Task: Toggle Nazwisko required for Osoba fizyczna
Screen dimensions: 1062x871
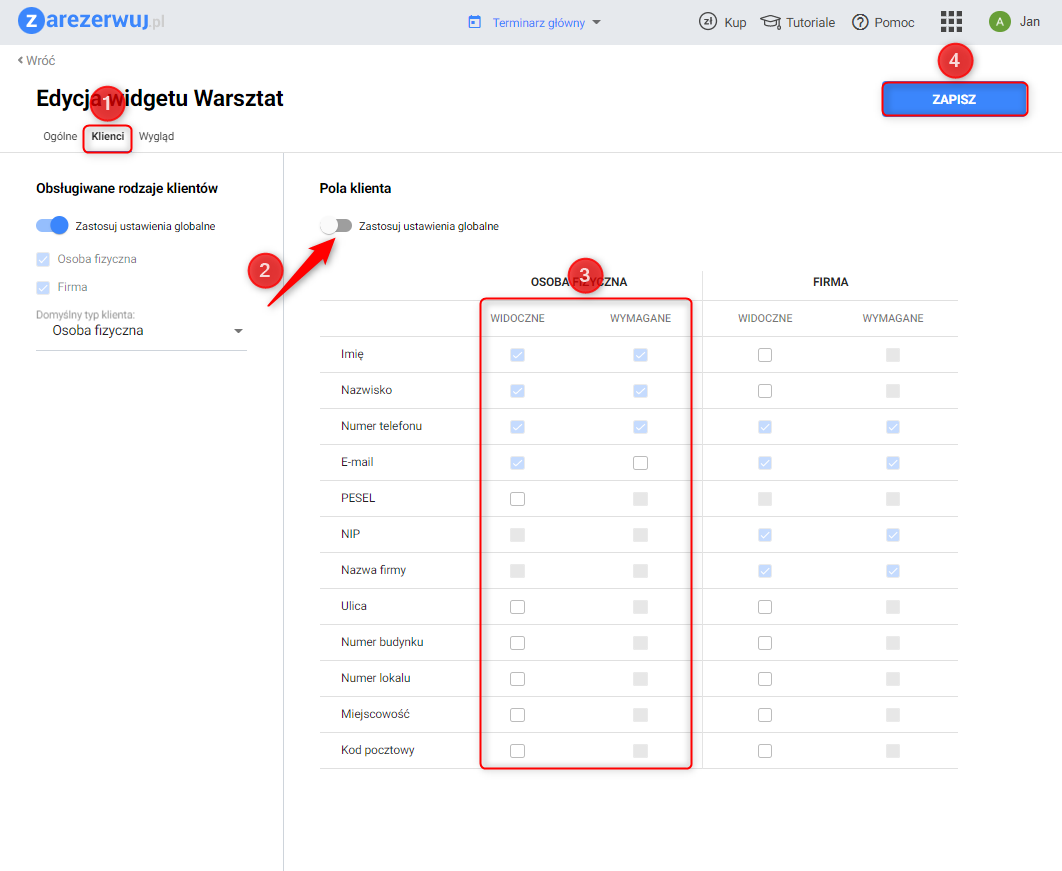Action: point(640,391)
